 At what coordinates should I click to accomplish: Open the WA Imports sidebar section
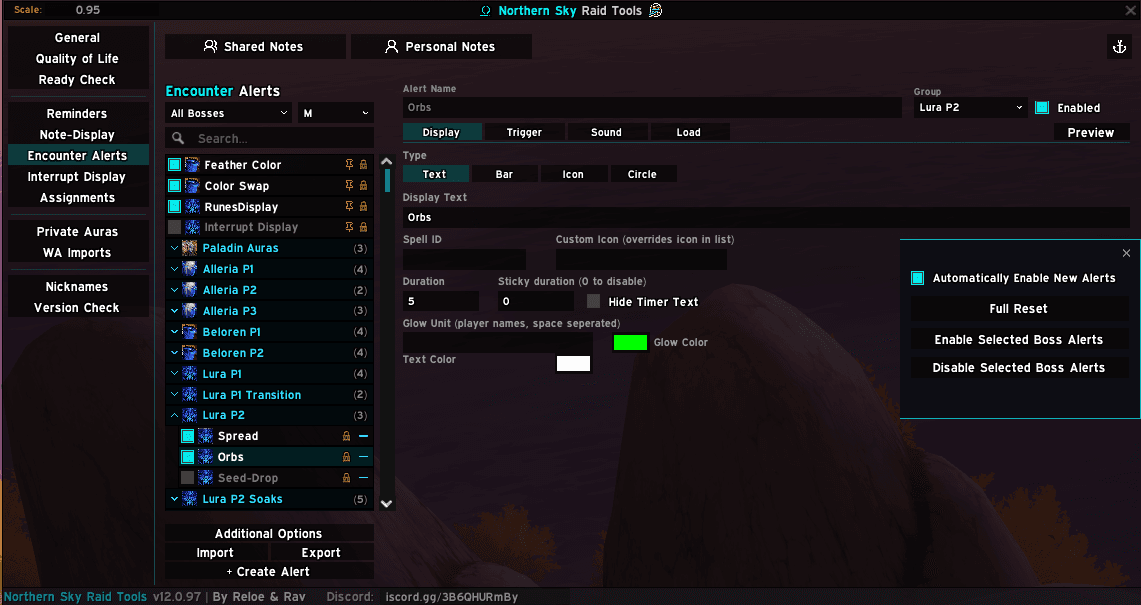[77, 253]
